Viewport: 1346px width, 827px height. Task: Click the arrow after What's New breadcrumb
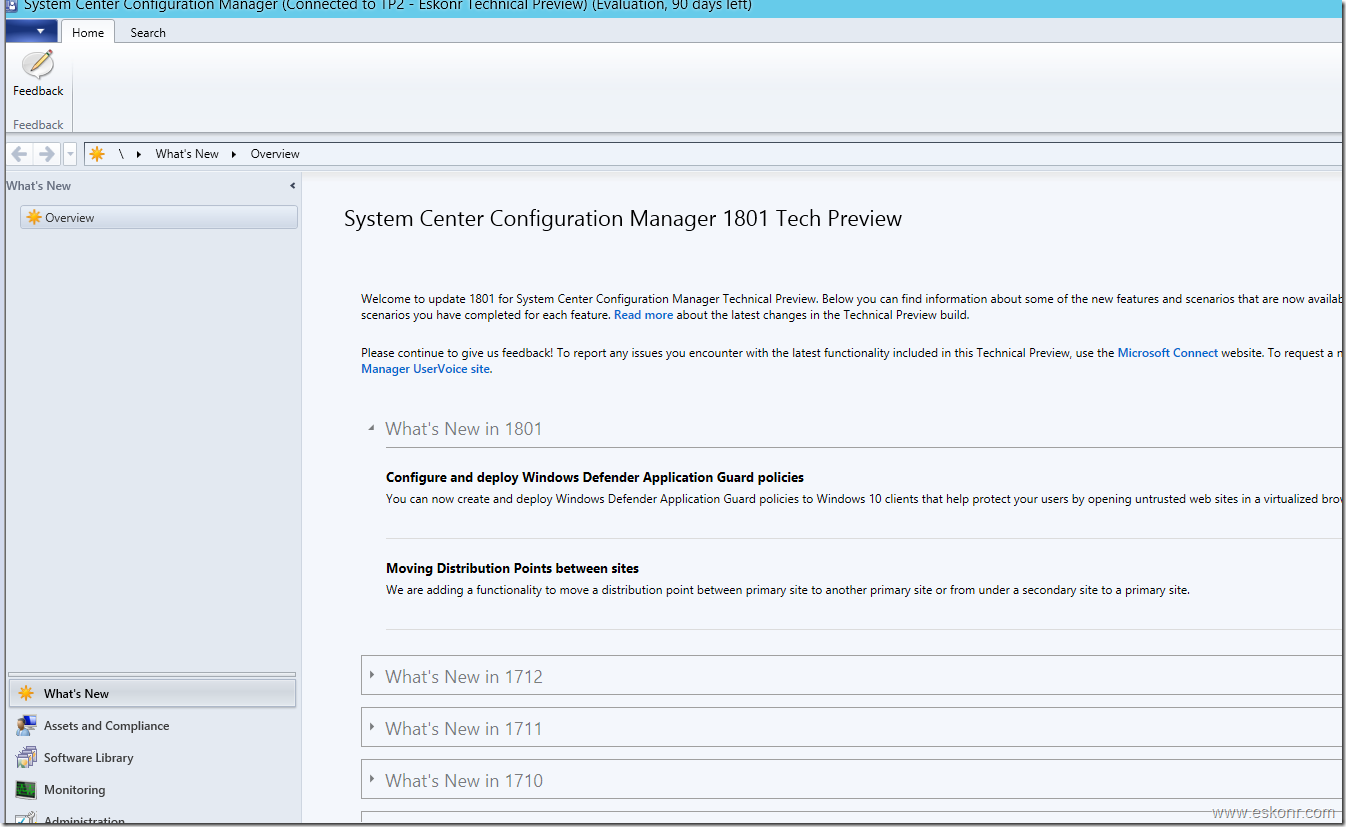234,154
